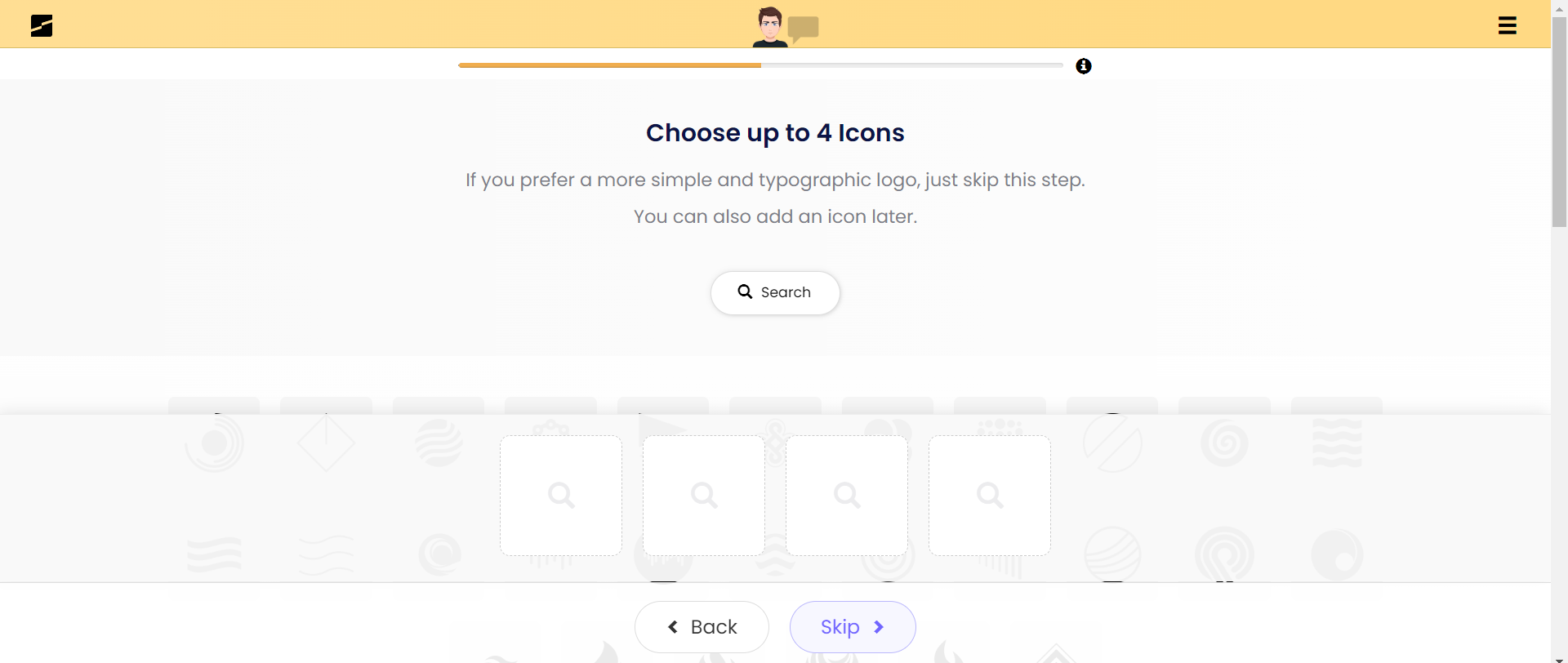1568x663 pixels.
Task: Click the info icon beside progress bar
Action: [x=1084, y=66]
